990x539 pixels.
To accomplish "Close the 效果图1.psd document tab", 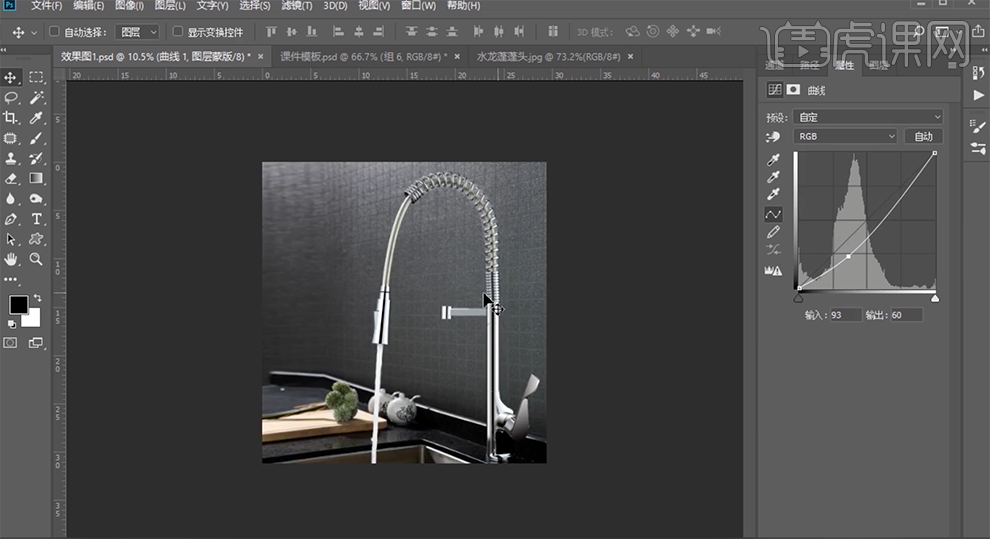I will (260, 57).
